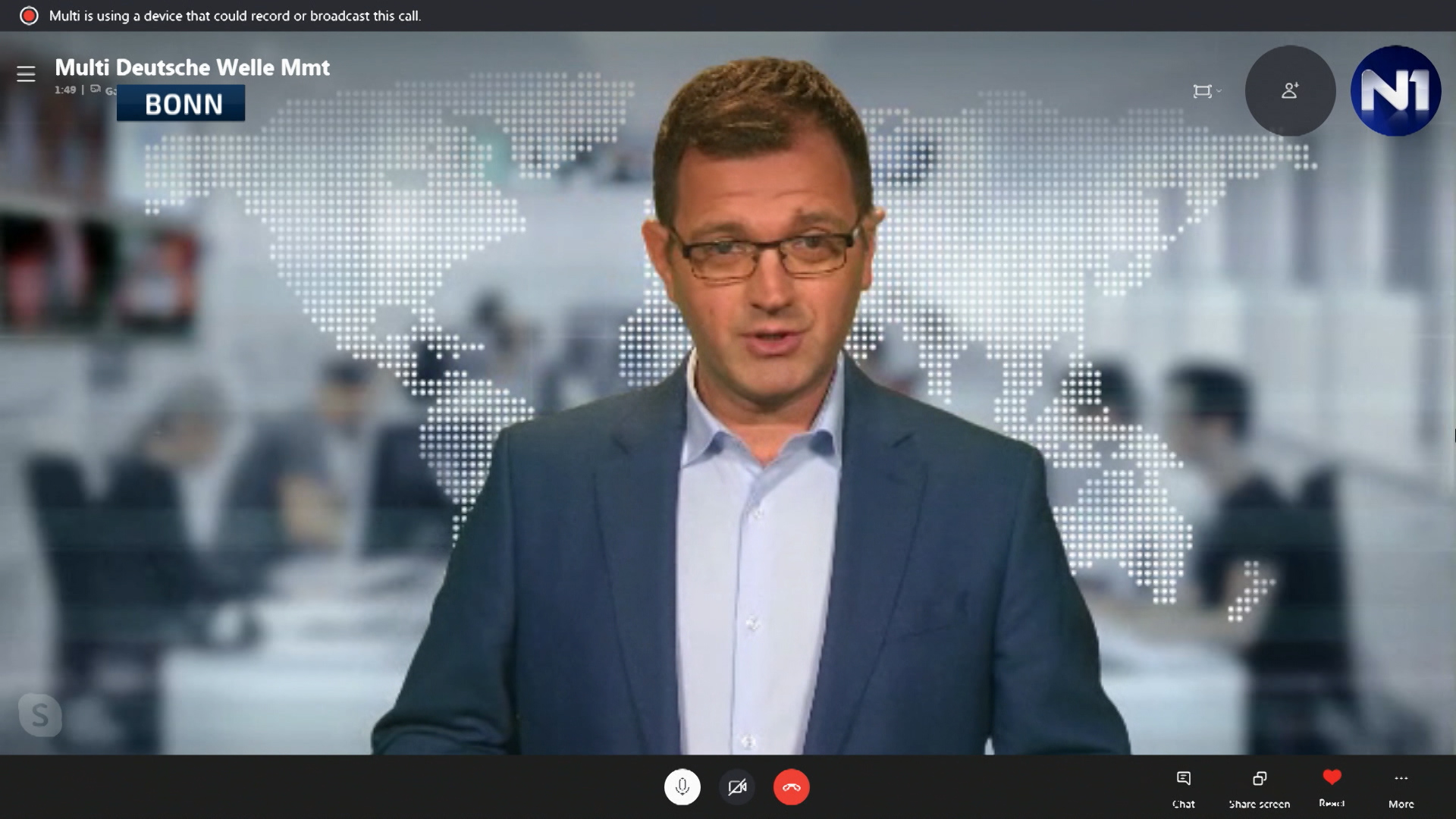Click the recording broadcast notification text
The image size is (1456, 819).
click(235, 16)
